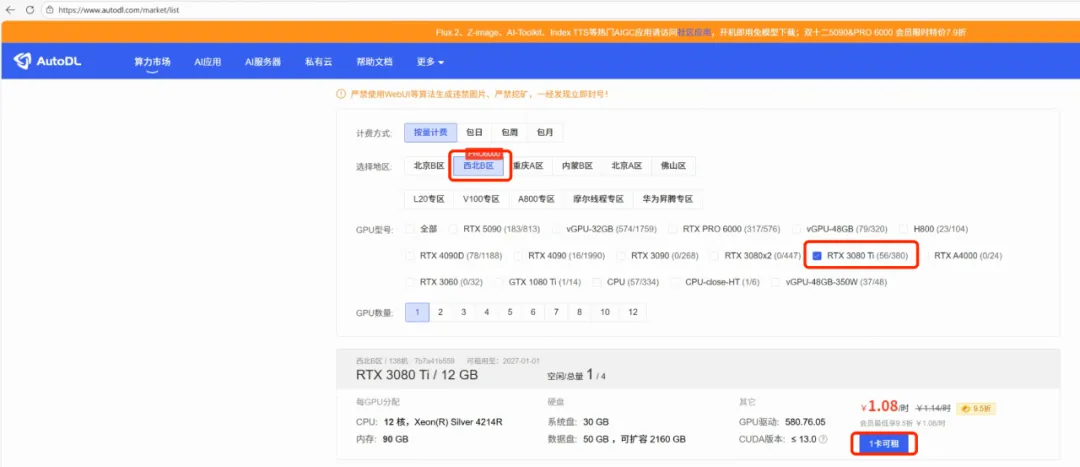Choose 摩尔线程专区 region

tap(599, 199)
